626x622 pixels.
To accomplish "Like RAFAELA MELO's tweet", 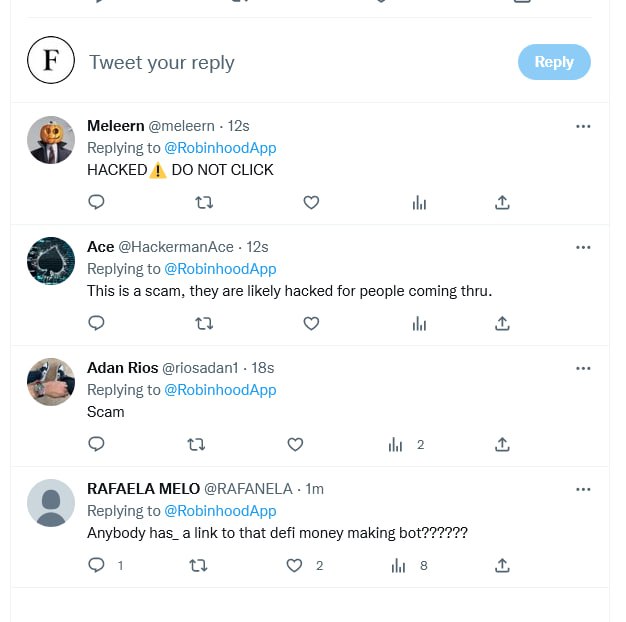I will 294,565.
